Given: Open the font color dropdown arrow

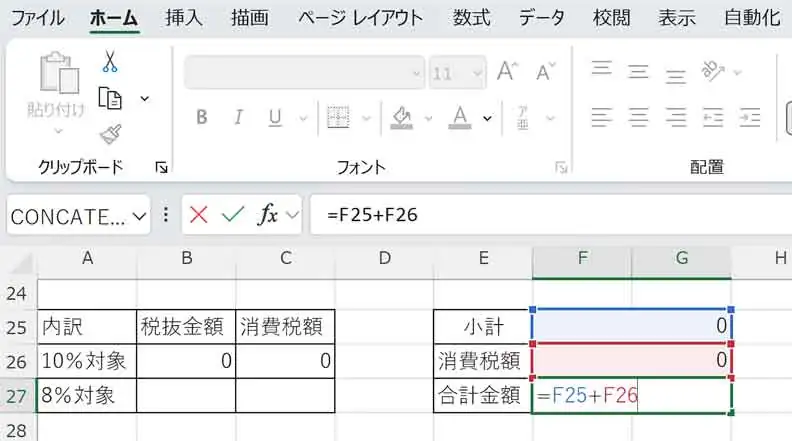Looking at the screenshot, I should pos(487,118).
